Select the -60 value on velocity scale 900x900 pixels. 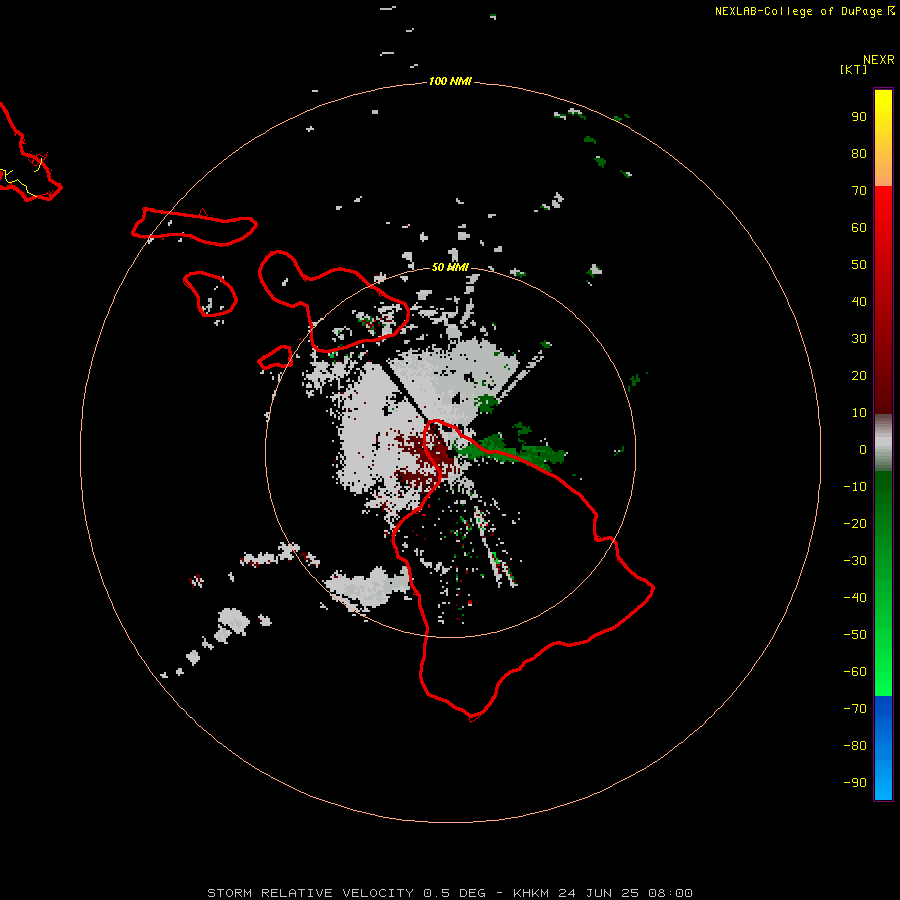[855, 672]
